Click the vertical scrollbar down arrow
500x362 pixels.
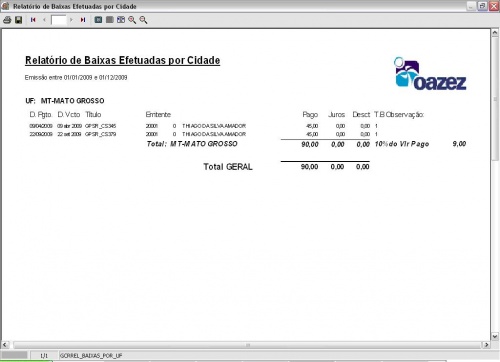tap(495, 336)
